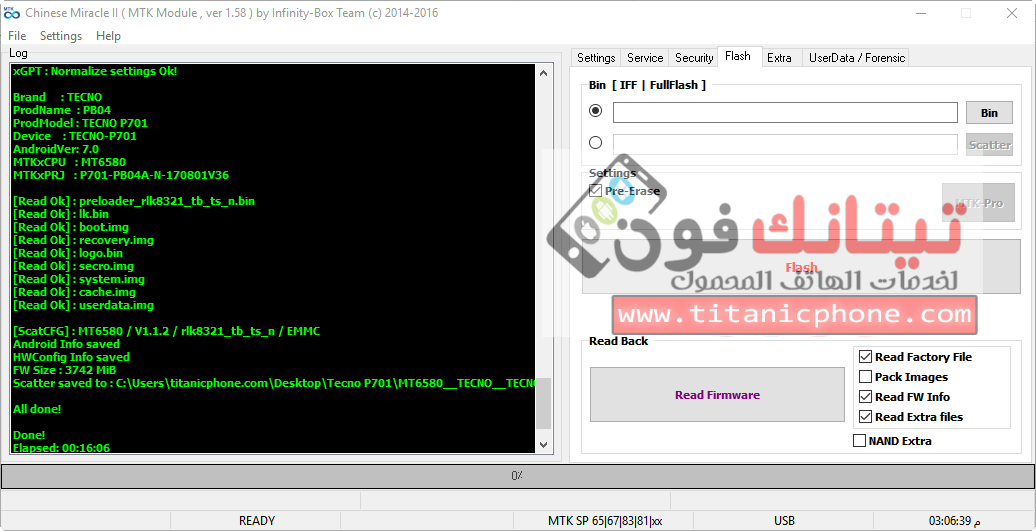The height and width of the screenshot is (531, 1036).
Task: Click log line 'AndroidVer: 7.0'
Action: pos(56,149)
